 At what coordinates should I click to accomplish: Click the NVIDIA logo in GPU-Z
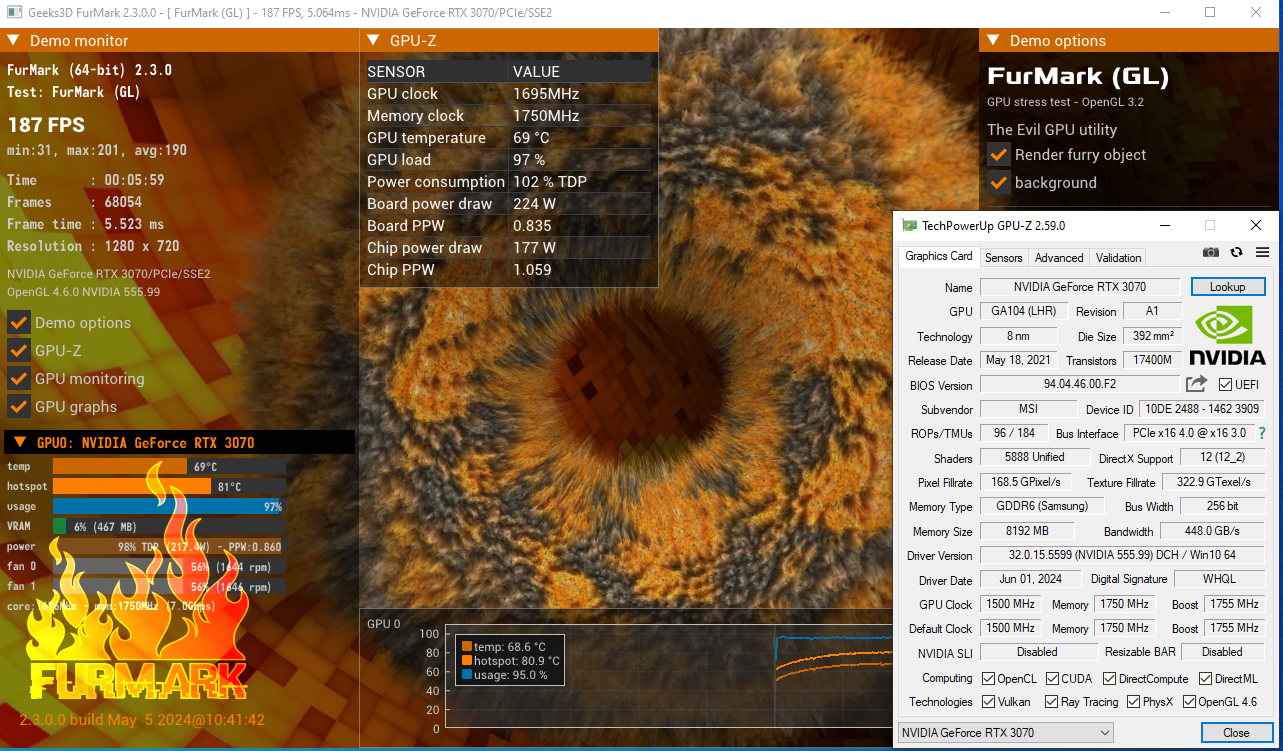coord(1227,336)
